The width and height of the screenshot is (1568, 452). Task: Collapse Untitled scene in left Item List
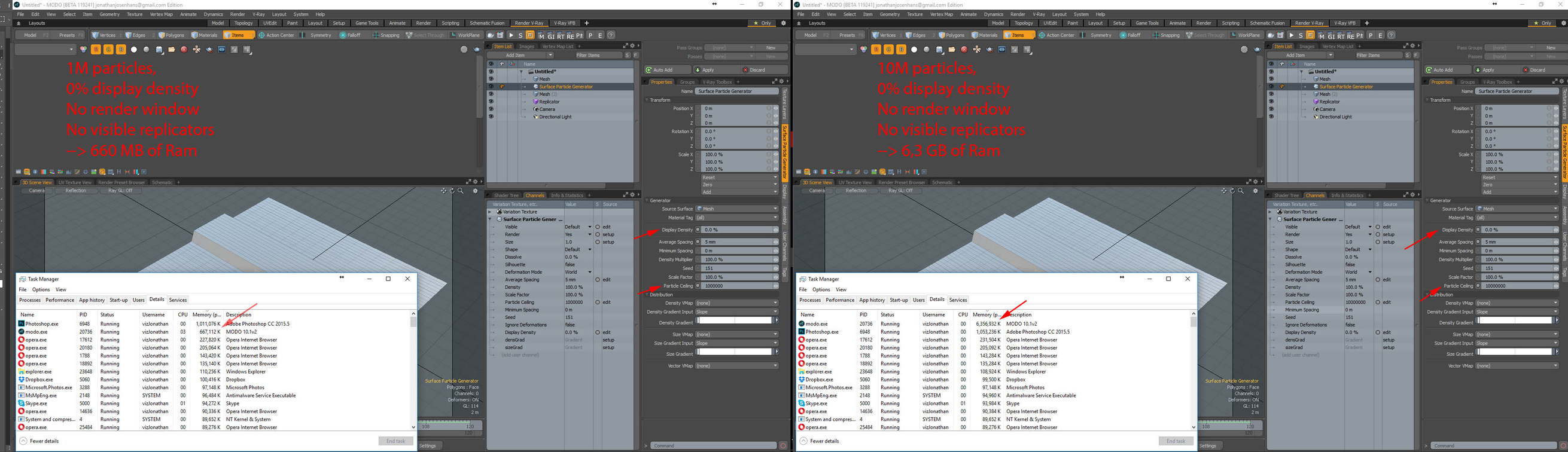click(x=522, y=72)
